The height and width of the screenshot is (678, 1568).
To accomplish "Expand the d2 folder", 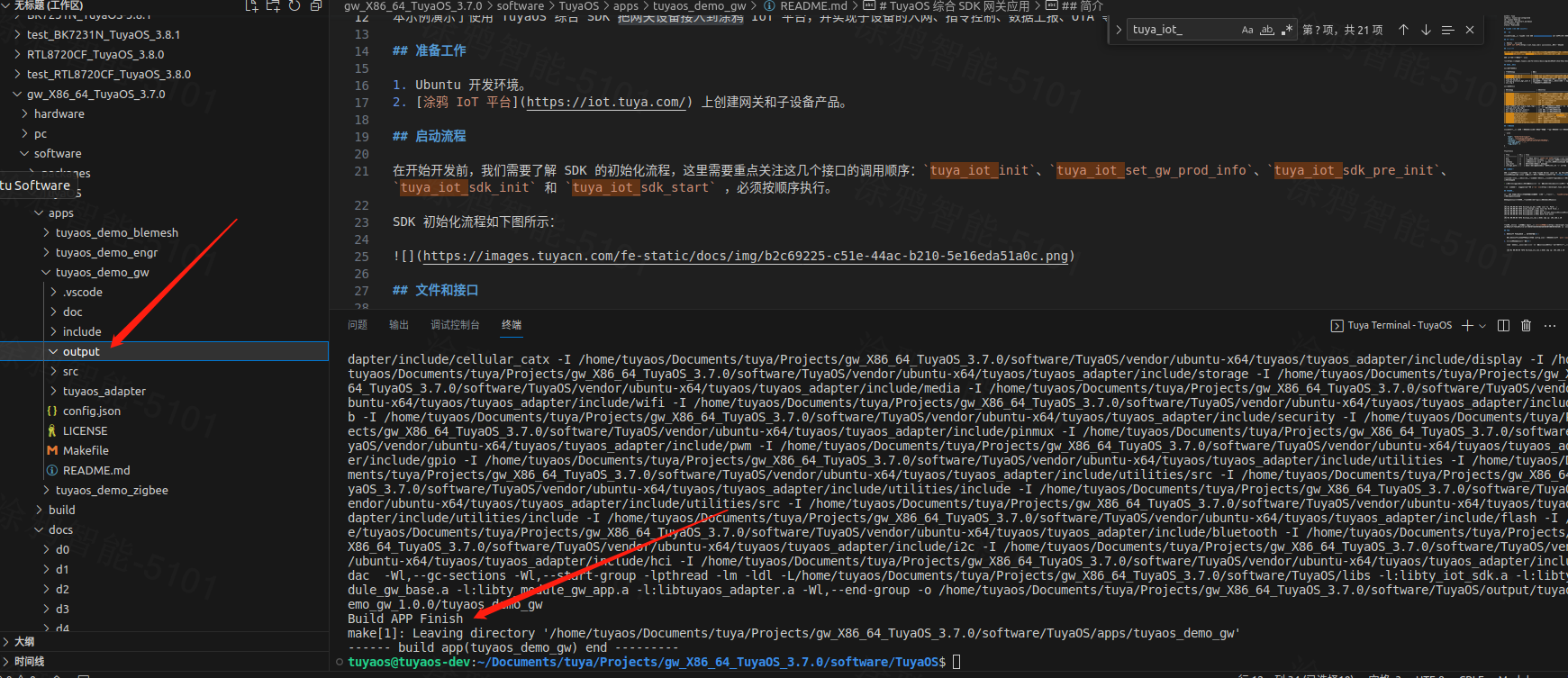I will point(164,590).
